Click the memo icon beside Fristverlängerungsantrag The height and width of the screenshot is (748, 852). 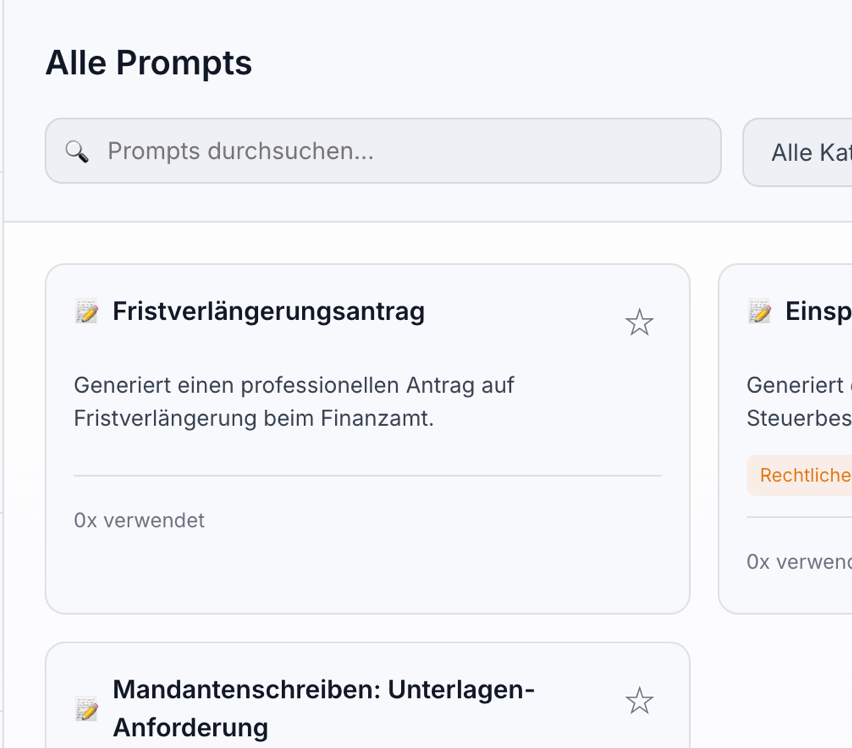(x=87, y=312)
